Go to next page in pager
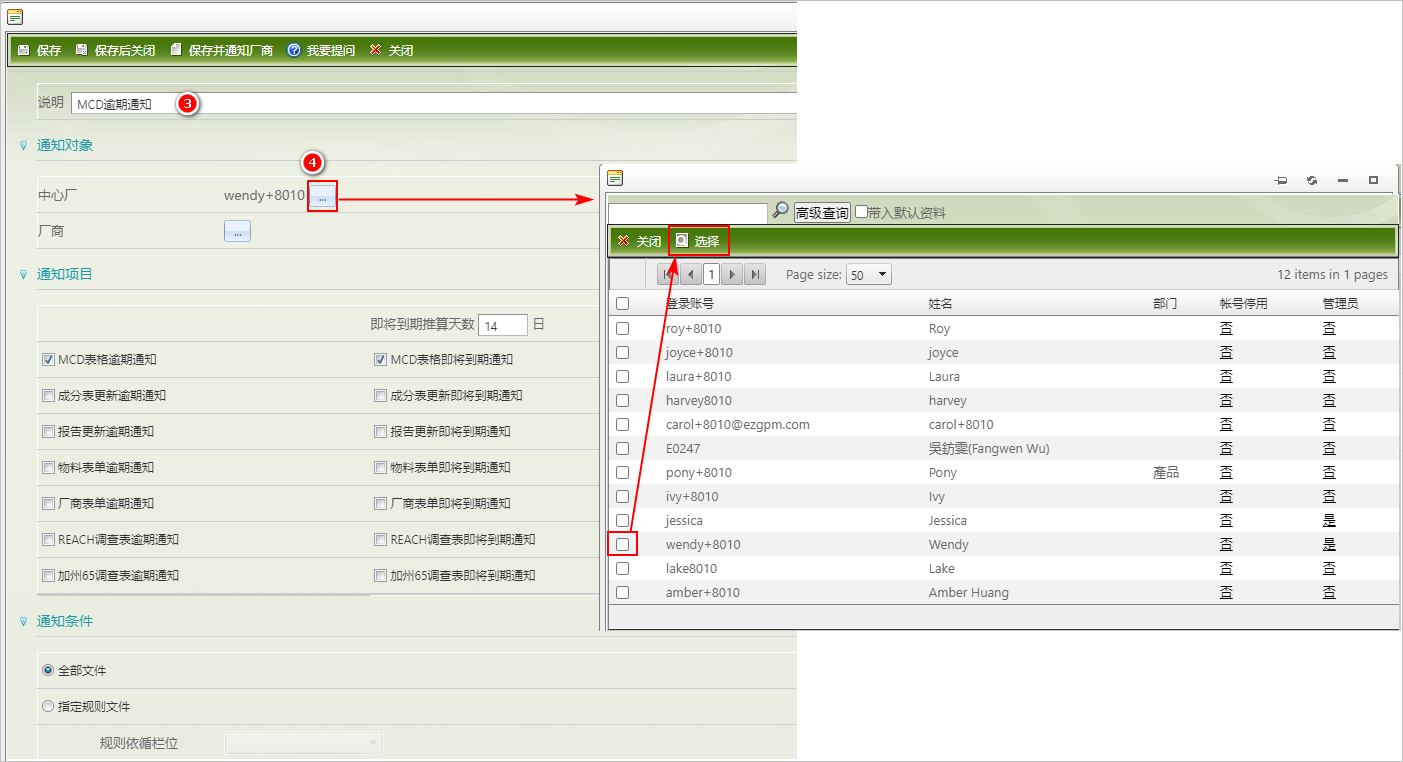This screenshot has width=1403, height=762. [x=733, y=274]
